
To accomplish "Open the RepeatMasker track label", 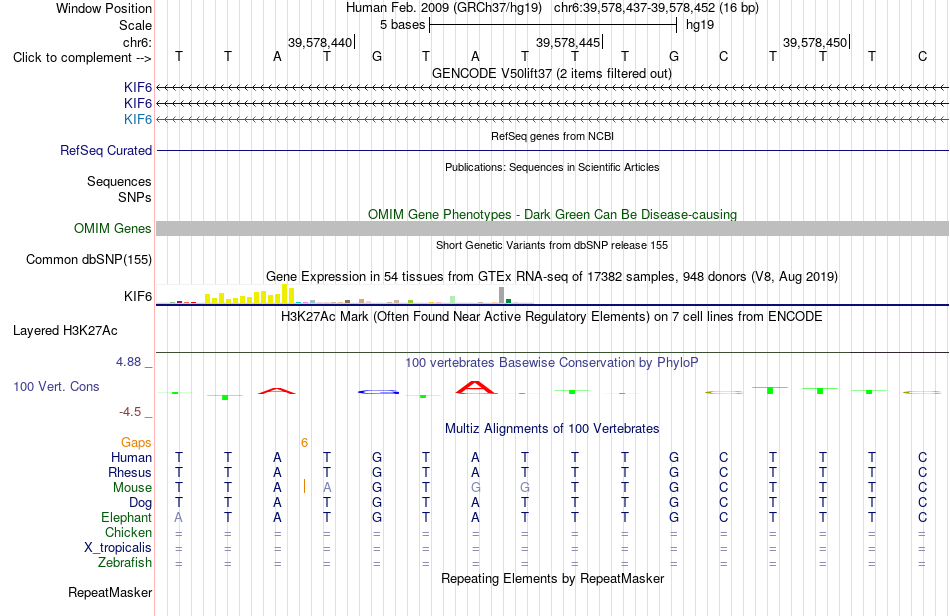I will coord(110,592).
